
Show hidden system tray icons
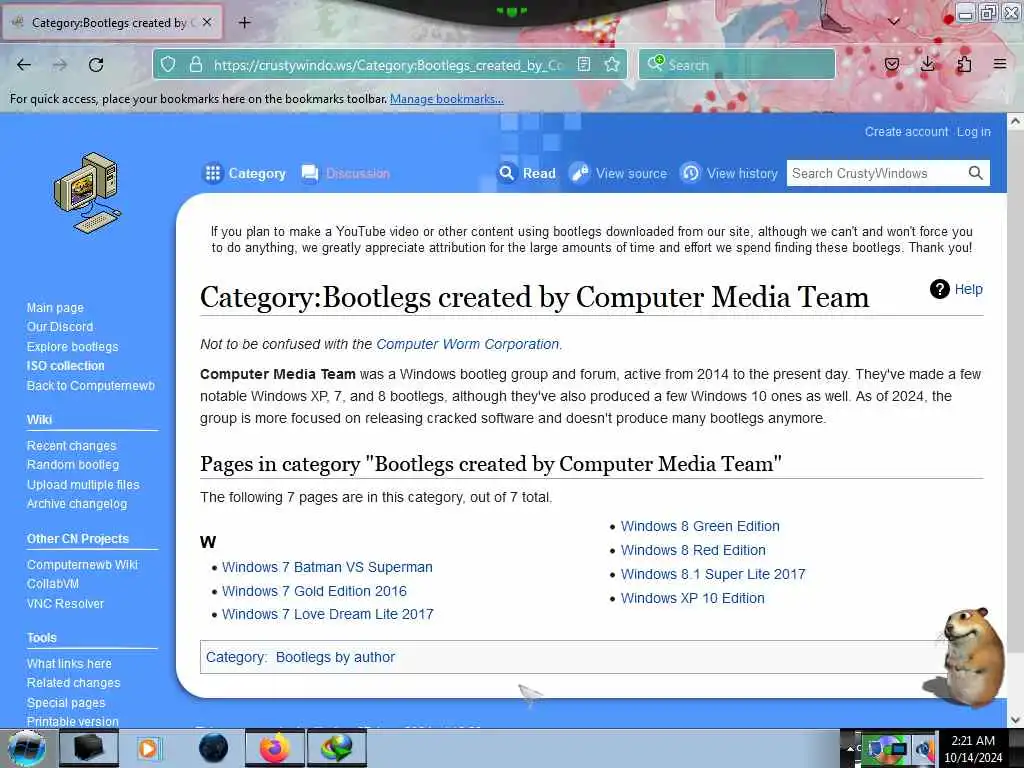click(x=850, y=748)
